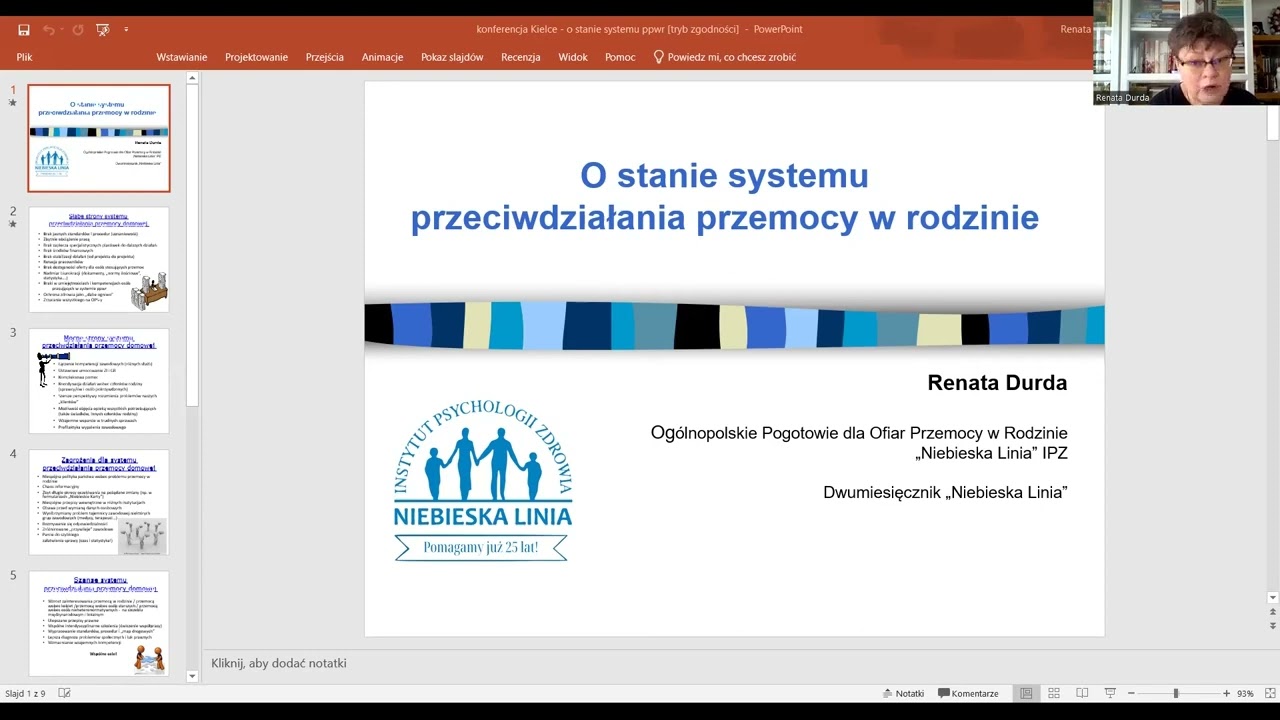The width and height of the screenshot is (1280, 720).
Task: Click the Redo/Repeat icon
Action: (x=78, y=30)
